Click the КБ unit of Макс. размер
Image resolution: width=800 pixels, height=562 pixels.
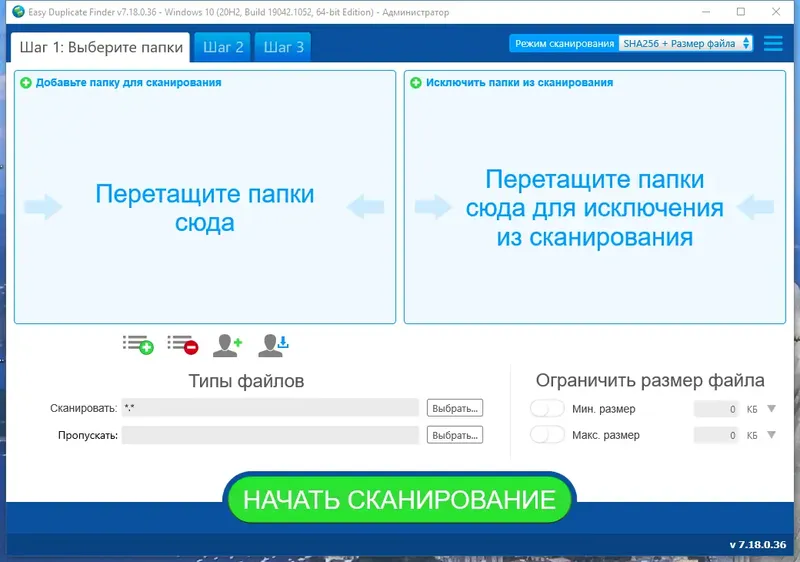pos(752,436)
